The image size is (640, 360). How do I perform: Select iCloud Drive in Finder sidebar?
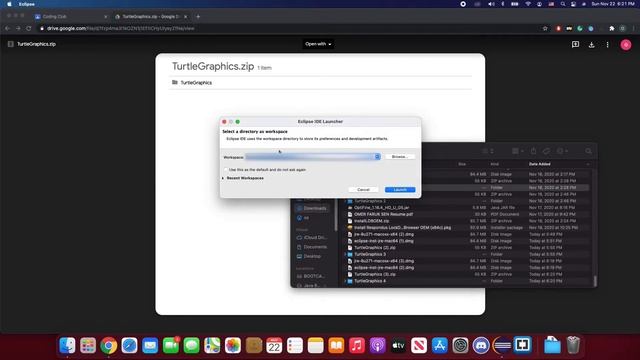click(x=312, y=238)
